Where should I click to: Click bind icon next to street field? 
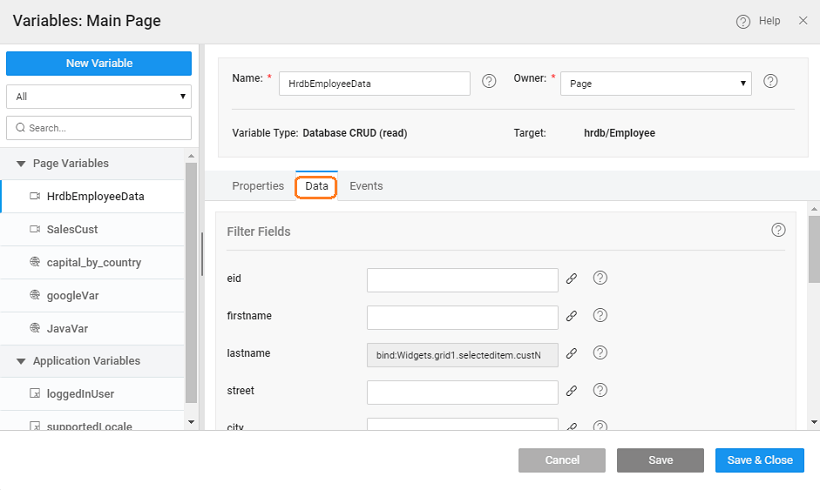[572, 391]
